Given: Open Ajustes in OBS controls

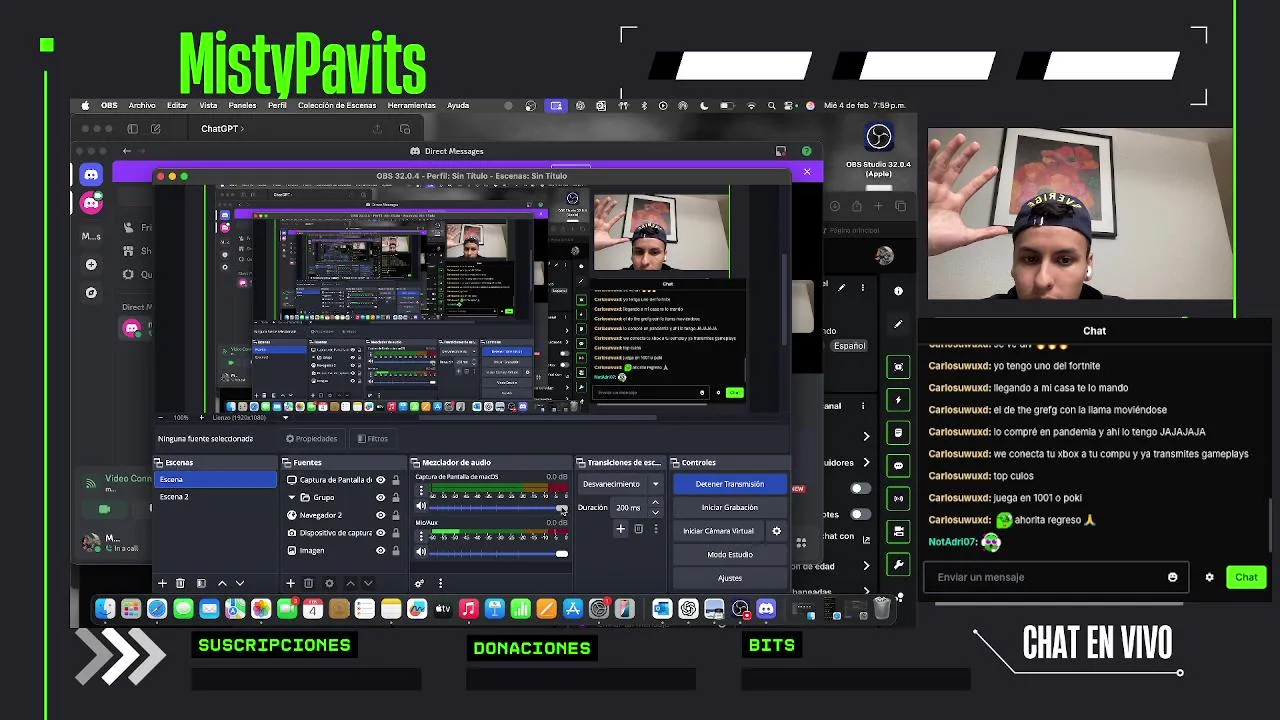Looking at the screenshot, I should [x=729, y=578].
